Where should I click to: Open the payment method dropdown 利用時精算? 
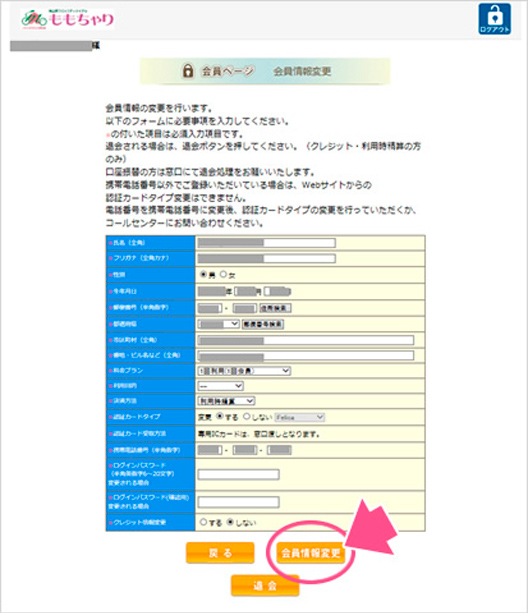tap(226, 401)
